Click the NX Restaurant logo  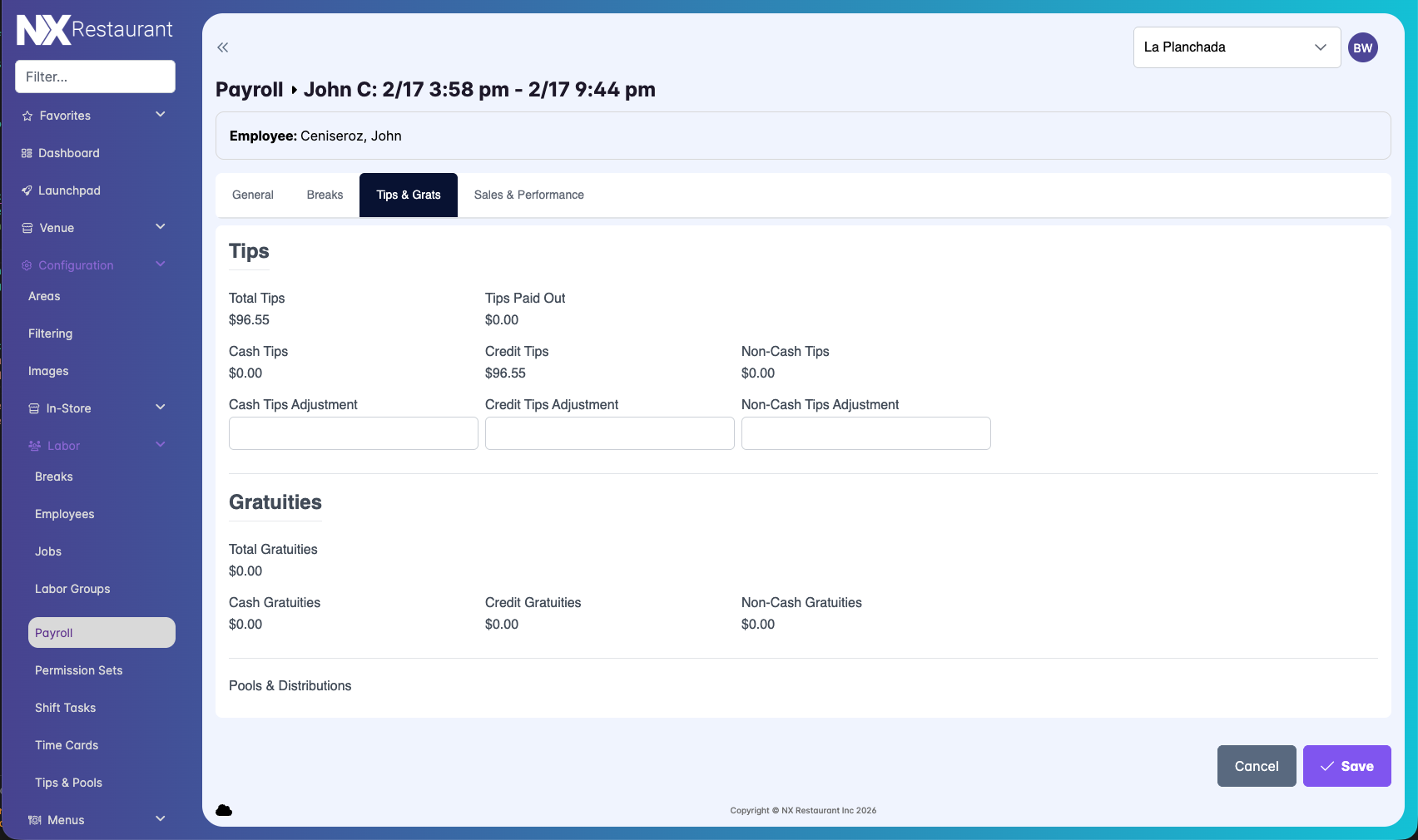coord(95,30)
